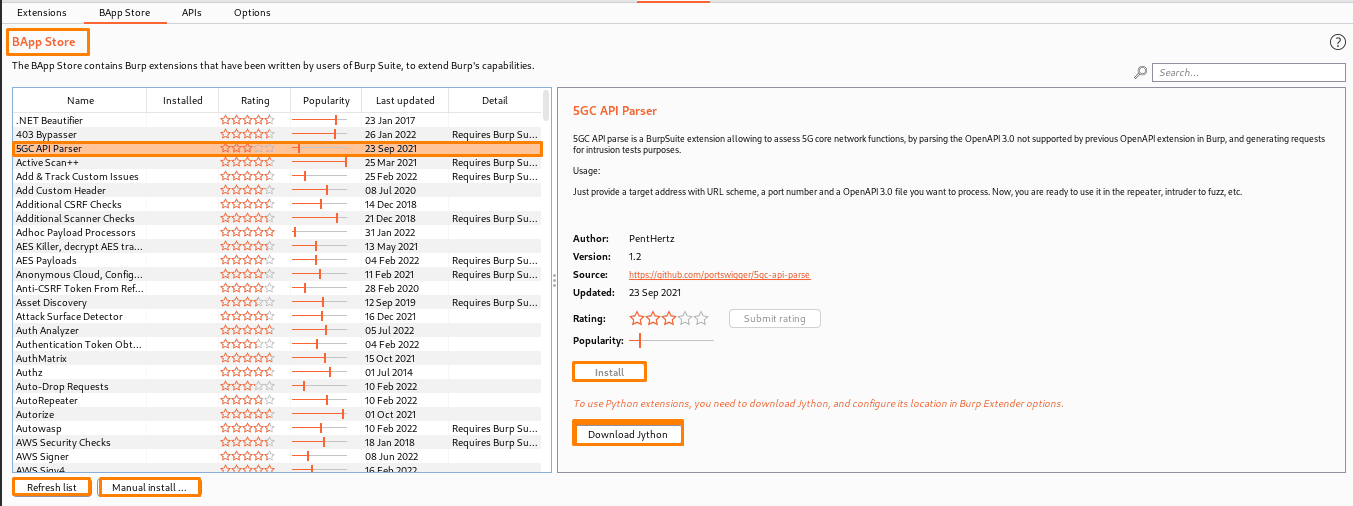Click the popularity bar of Autorize row
Viewport: 1353px width, 506px height.
320,414
